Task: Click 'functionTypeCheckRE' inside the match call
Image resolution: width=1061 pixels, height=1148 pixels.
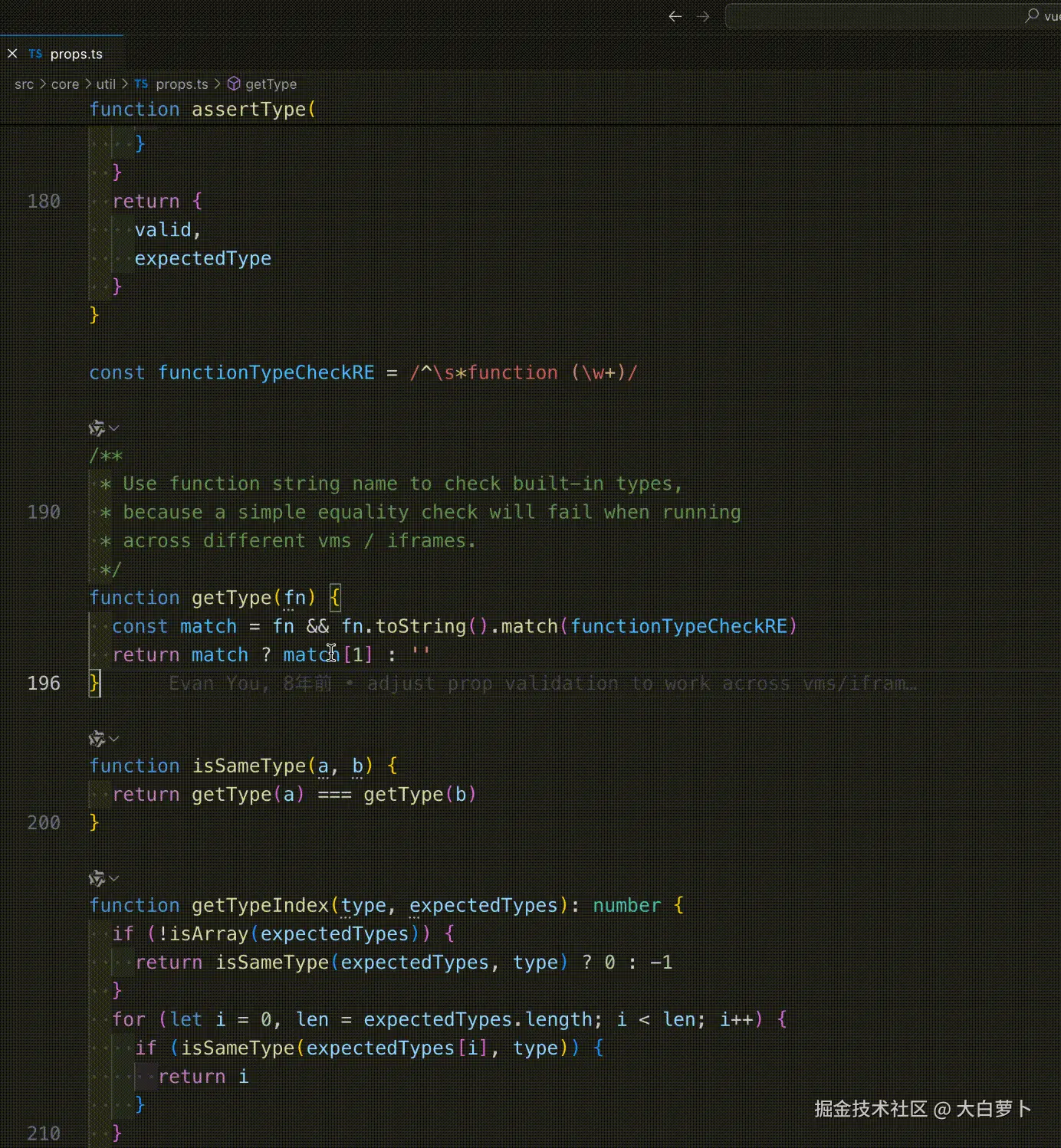Action: pyautogui.click(x=678, y=627)
